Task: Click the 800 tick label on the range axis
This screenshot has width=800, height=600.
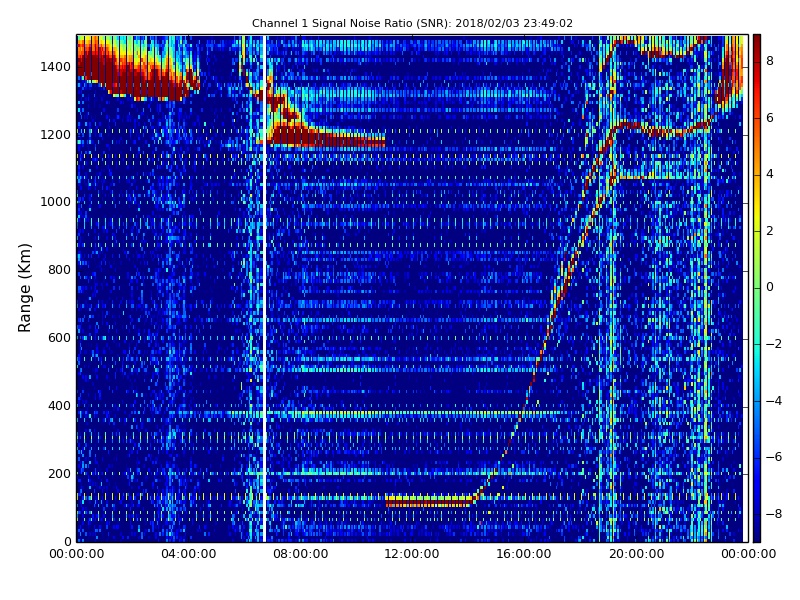Action: 59,270
